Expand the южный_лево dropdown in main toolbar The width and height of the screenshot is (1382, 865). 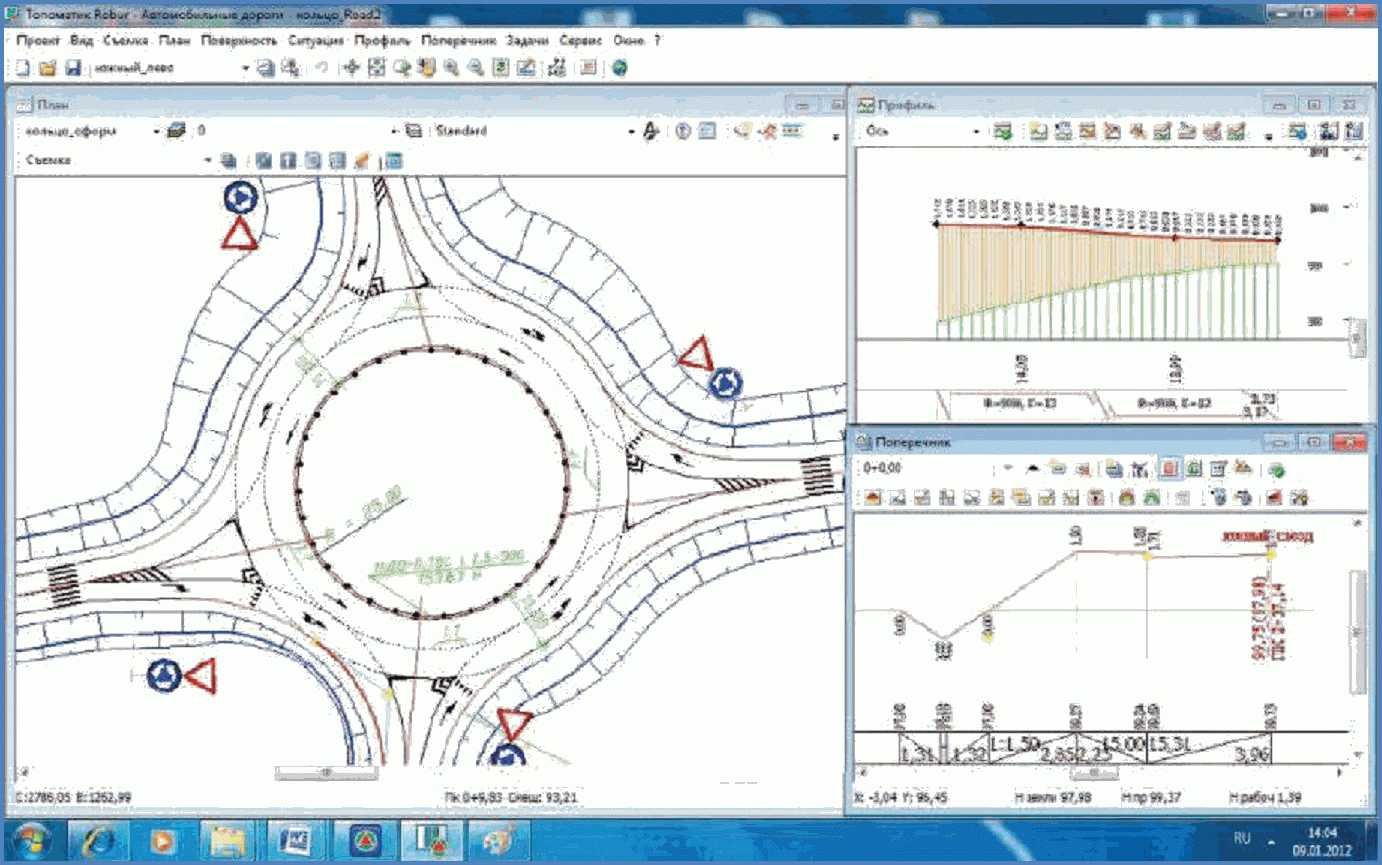point(246,68)
